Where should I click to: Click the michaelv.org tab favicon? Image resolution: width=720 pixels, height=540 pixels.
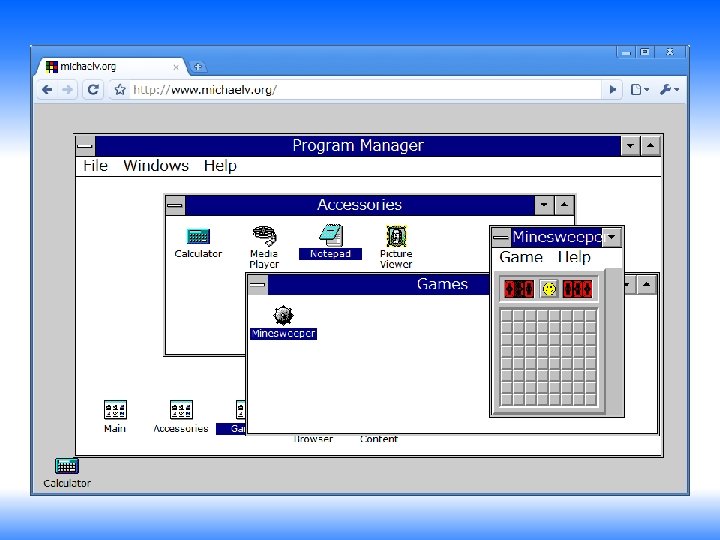click(x=51, y=67)
